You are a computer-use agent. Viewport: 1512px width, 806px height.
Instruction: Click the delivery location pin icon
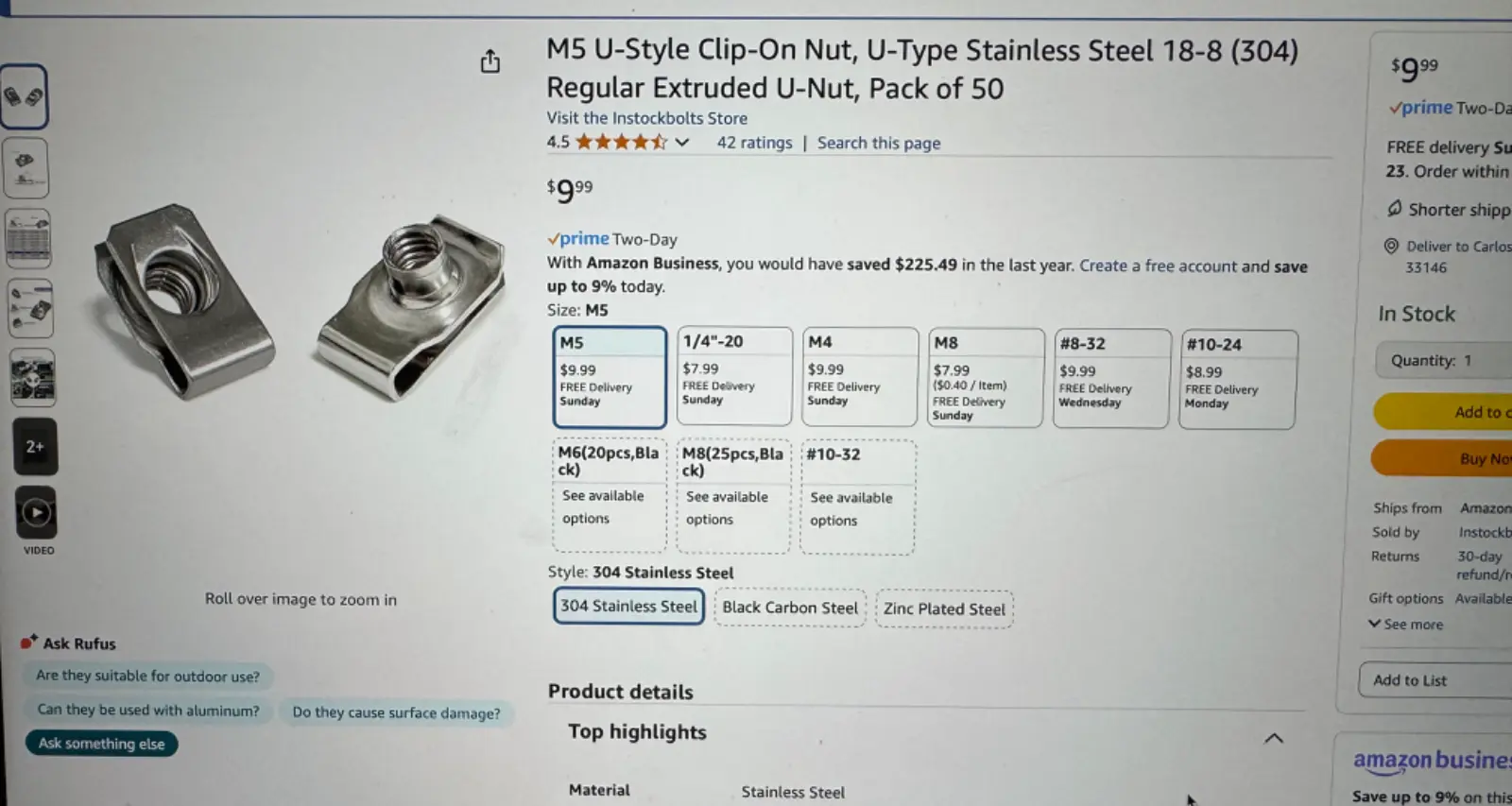1391,247
